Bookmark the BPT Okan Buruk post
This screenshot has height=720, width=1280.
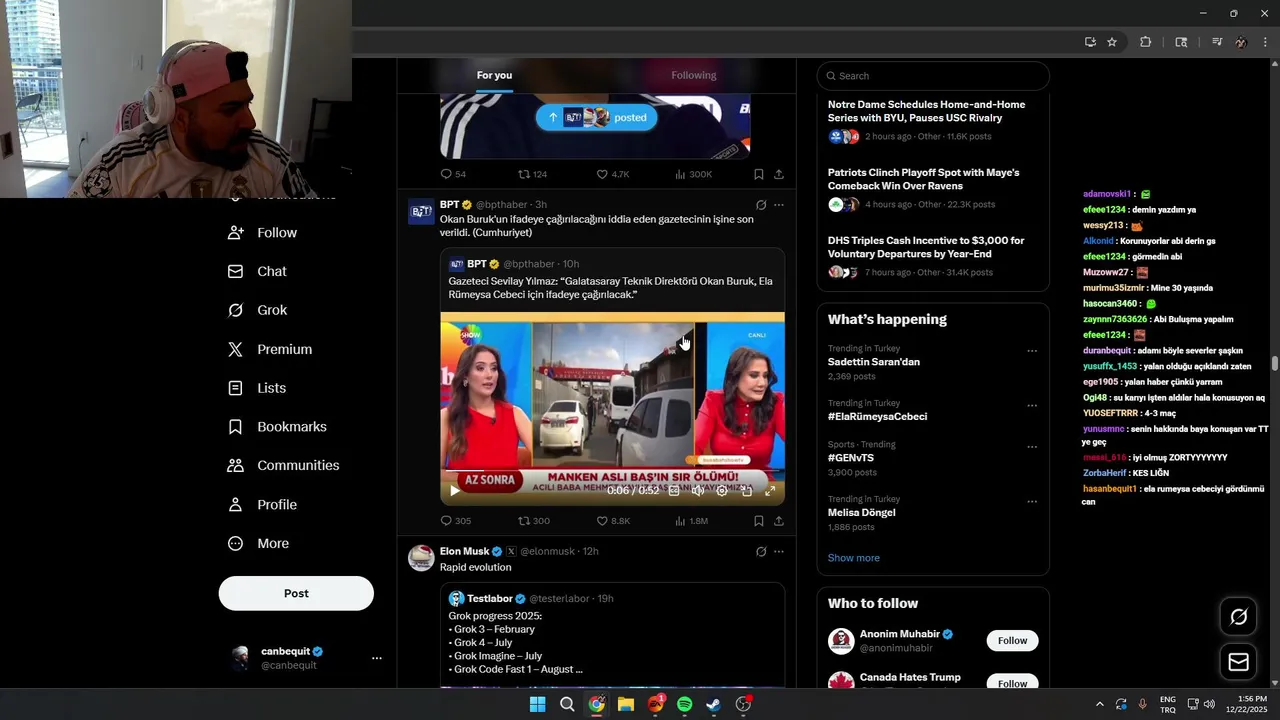pyautogui.click(x=759, y=521)
